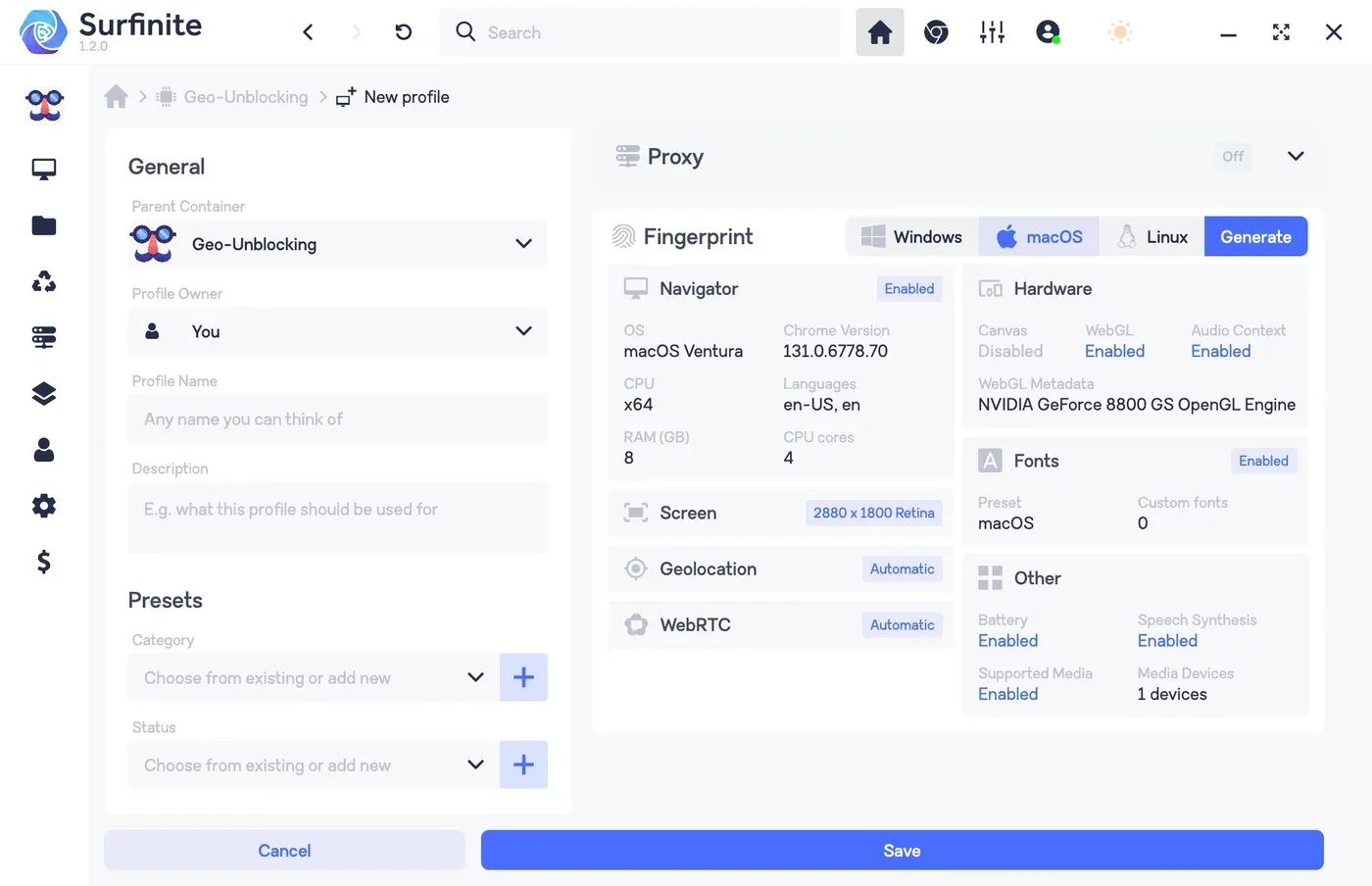Viewport: 1372px width, 886px height.
Task: Click the dollar sign billing icon
Action: (44, 562)
